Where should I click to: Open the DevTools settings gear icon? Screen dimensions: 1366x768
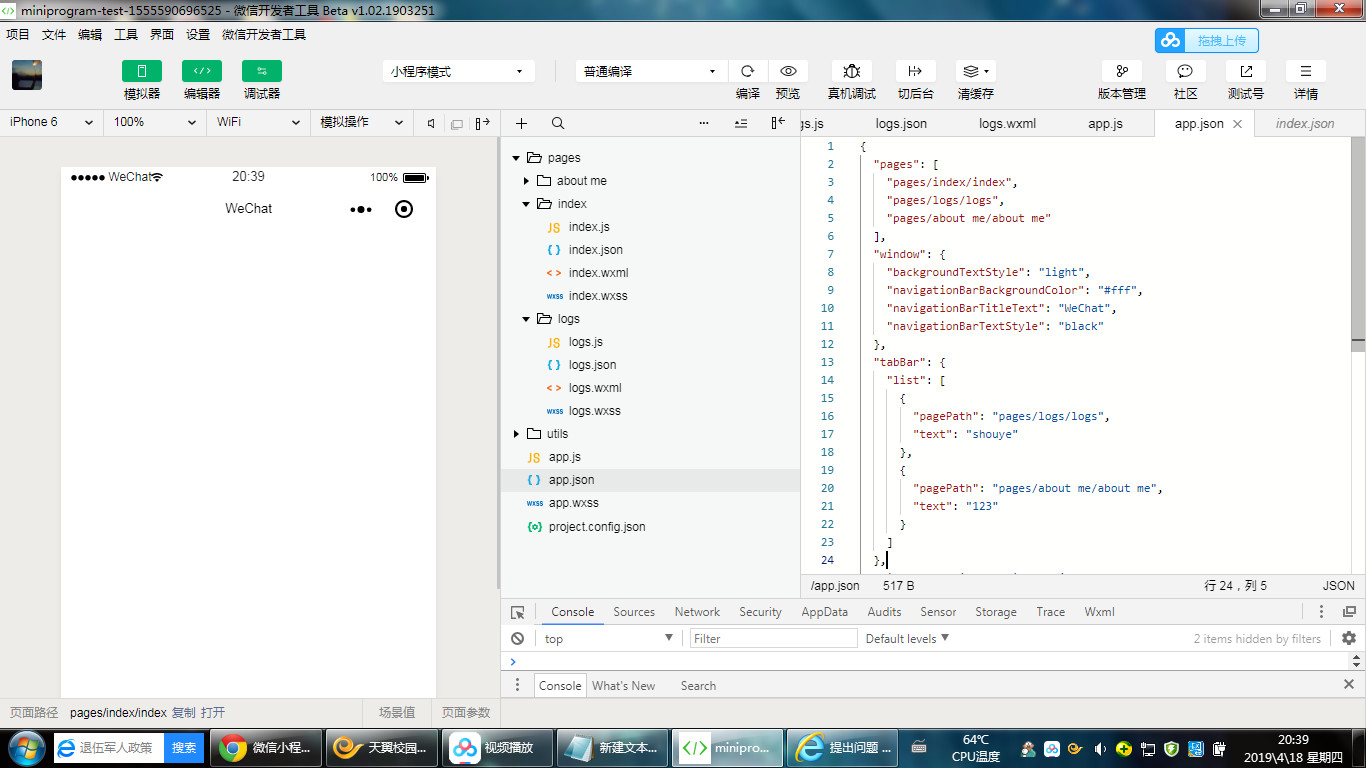click(1348, 638)
